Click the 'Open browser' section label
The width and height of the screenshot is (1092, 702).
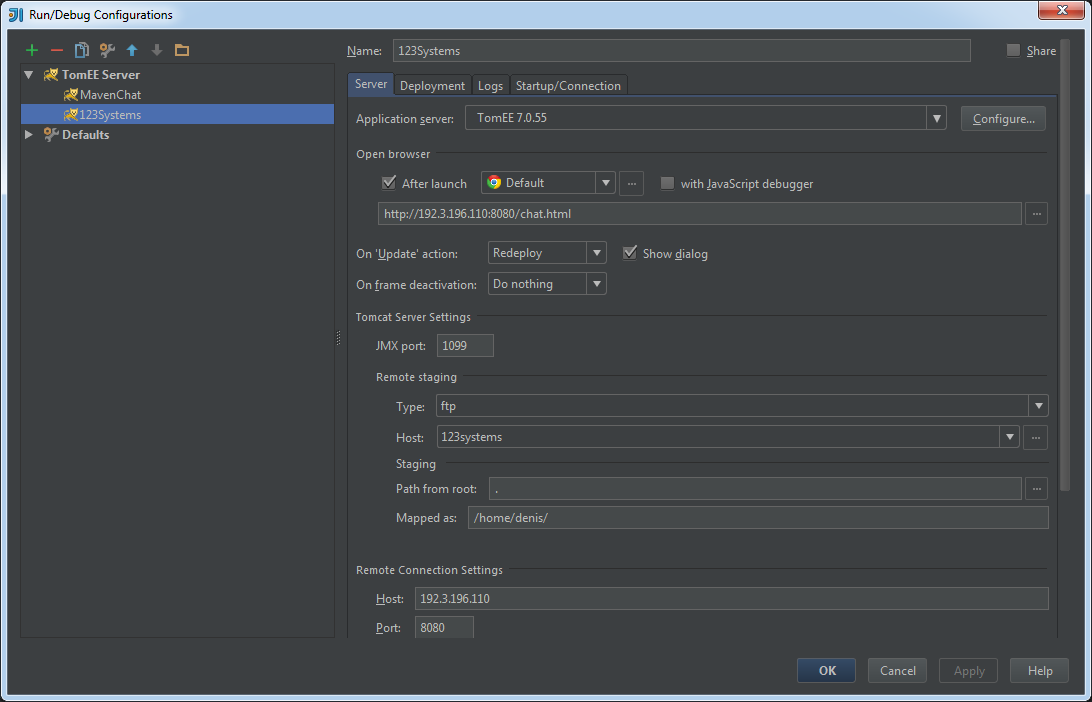(x=393, y=154)
